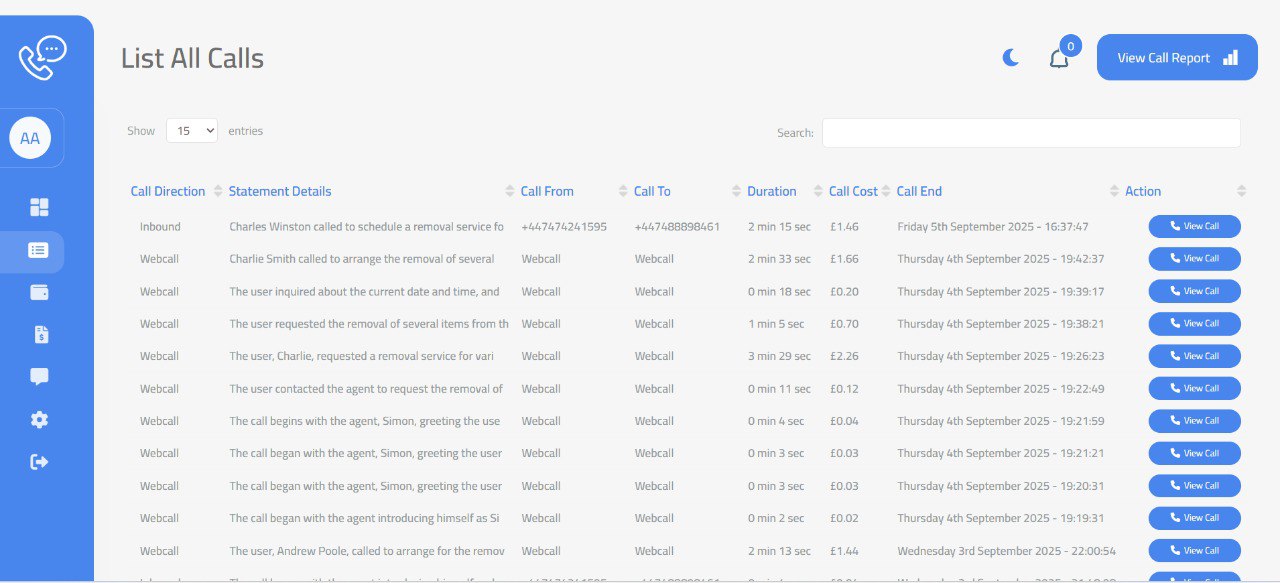Select the call list icon in sidebar
Viewport: 1280px width, 583px height.
[x=39, y=252]
